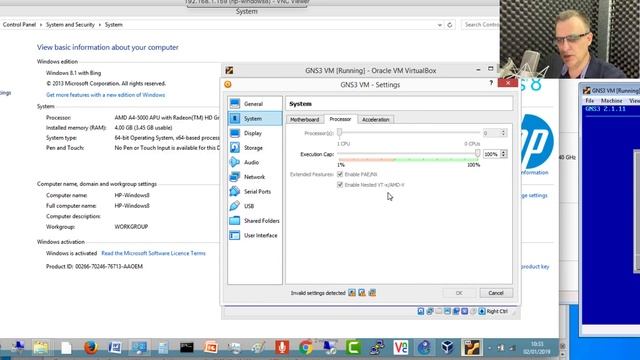The width and height of the screenshot is (640, 360).
Task: Open Shared Folders category in sidebar
Action: coord(255,221)
